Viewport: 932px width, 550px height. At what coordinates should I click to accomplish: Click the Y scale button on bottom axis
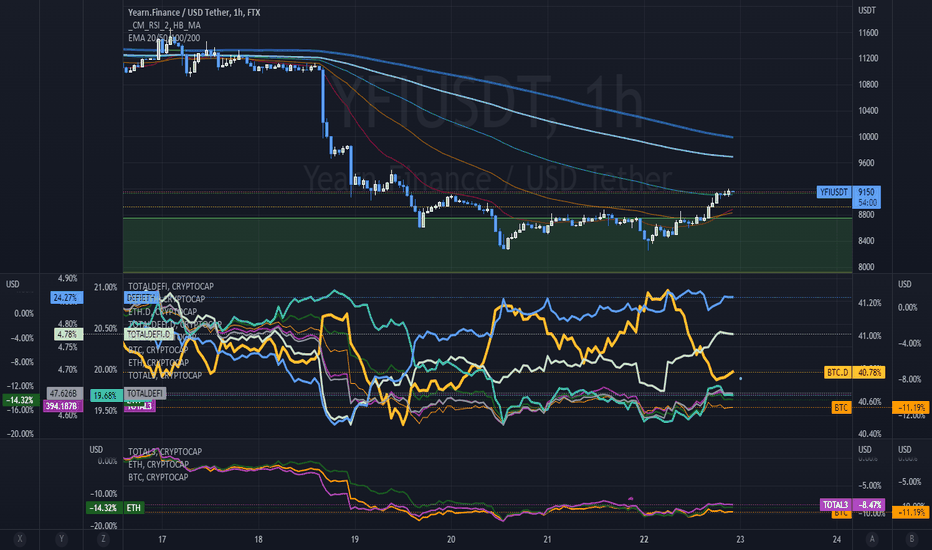[61, 539]
